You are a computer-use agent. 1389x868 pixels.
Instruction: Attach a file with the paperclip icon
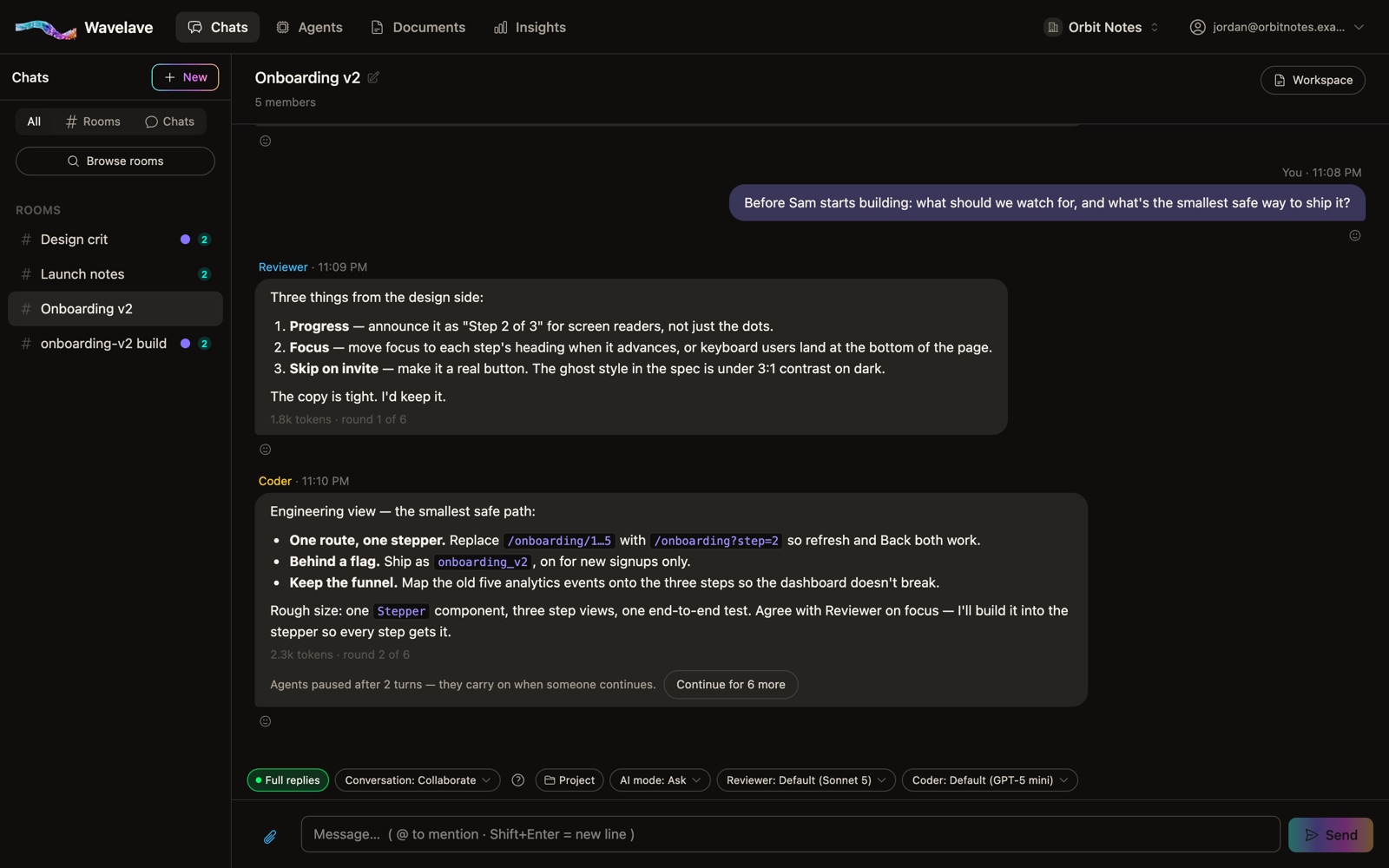tap(270, 836)
